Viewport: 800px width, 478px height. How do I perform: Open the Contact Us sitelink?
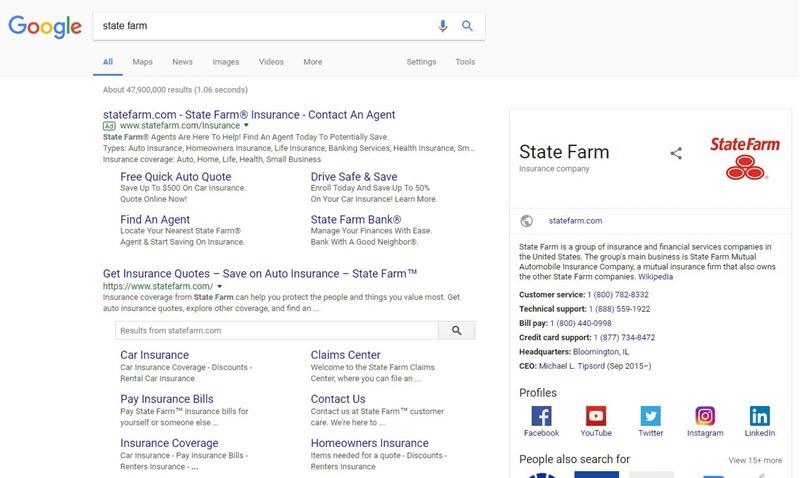point(338,399)
